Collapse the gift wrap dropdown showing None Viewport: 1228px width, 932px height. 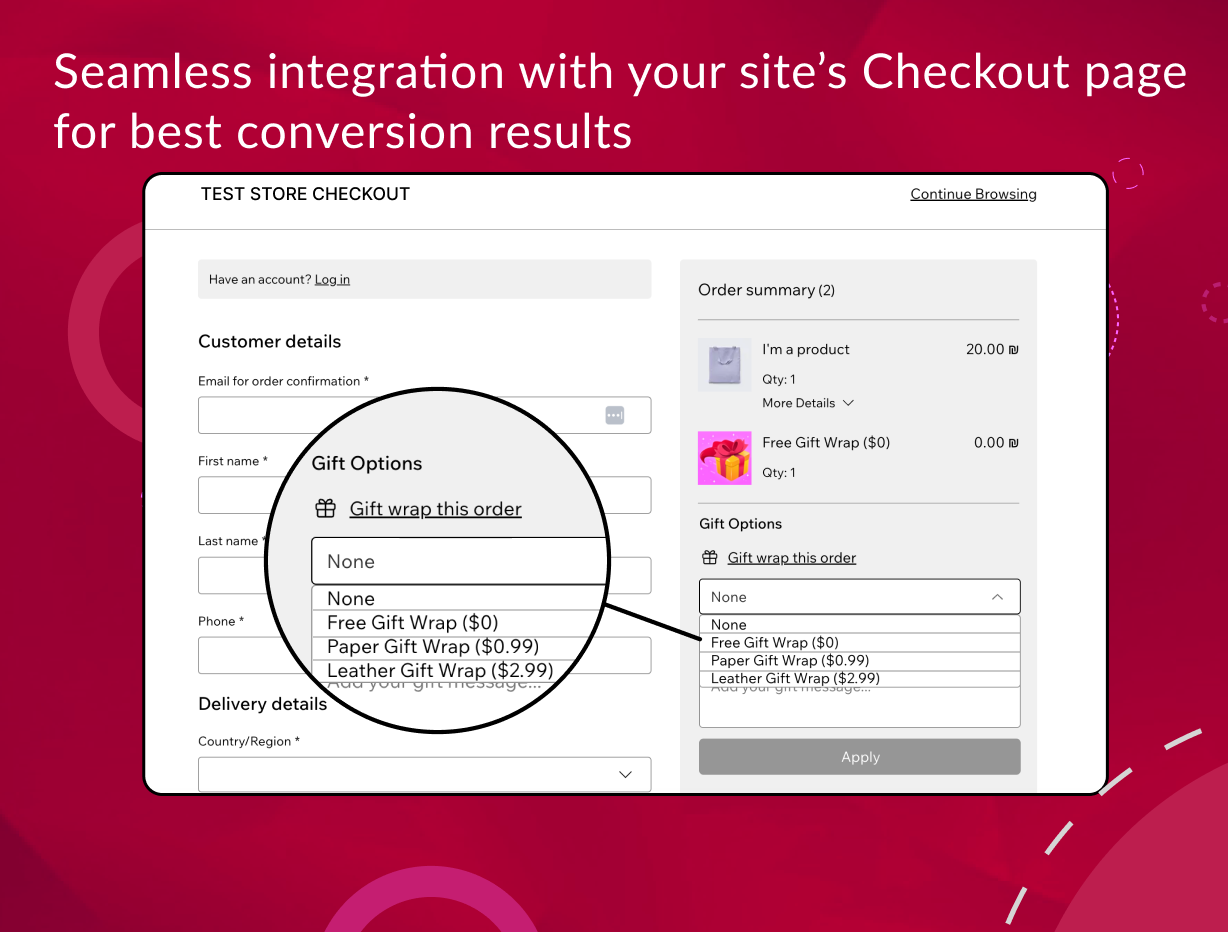pyautogui.click(x=860, y=597)
